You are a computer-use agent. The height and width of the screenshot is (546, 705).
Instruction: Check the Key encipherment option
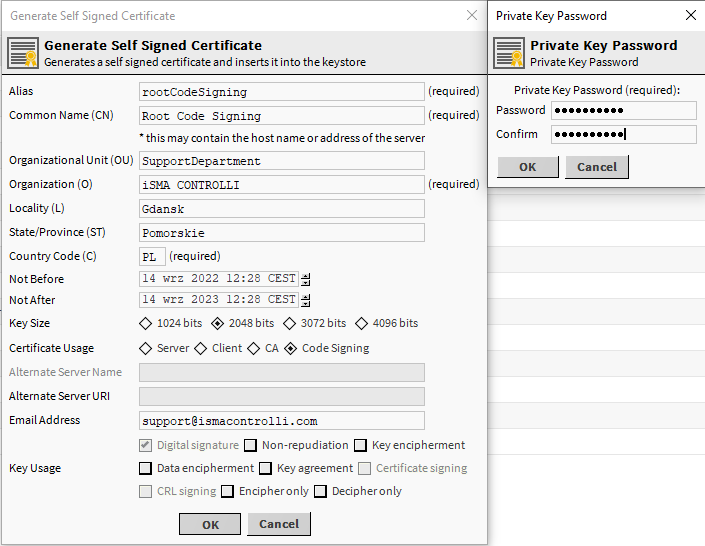pyautogui.click(x=361, y=446)
